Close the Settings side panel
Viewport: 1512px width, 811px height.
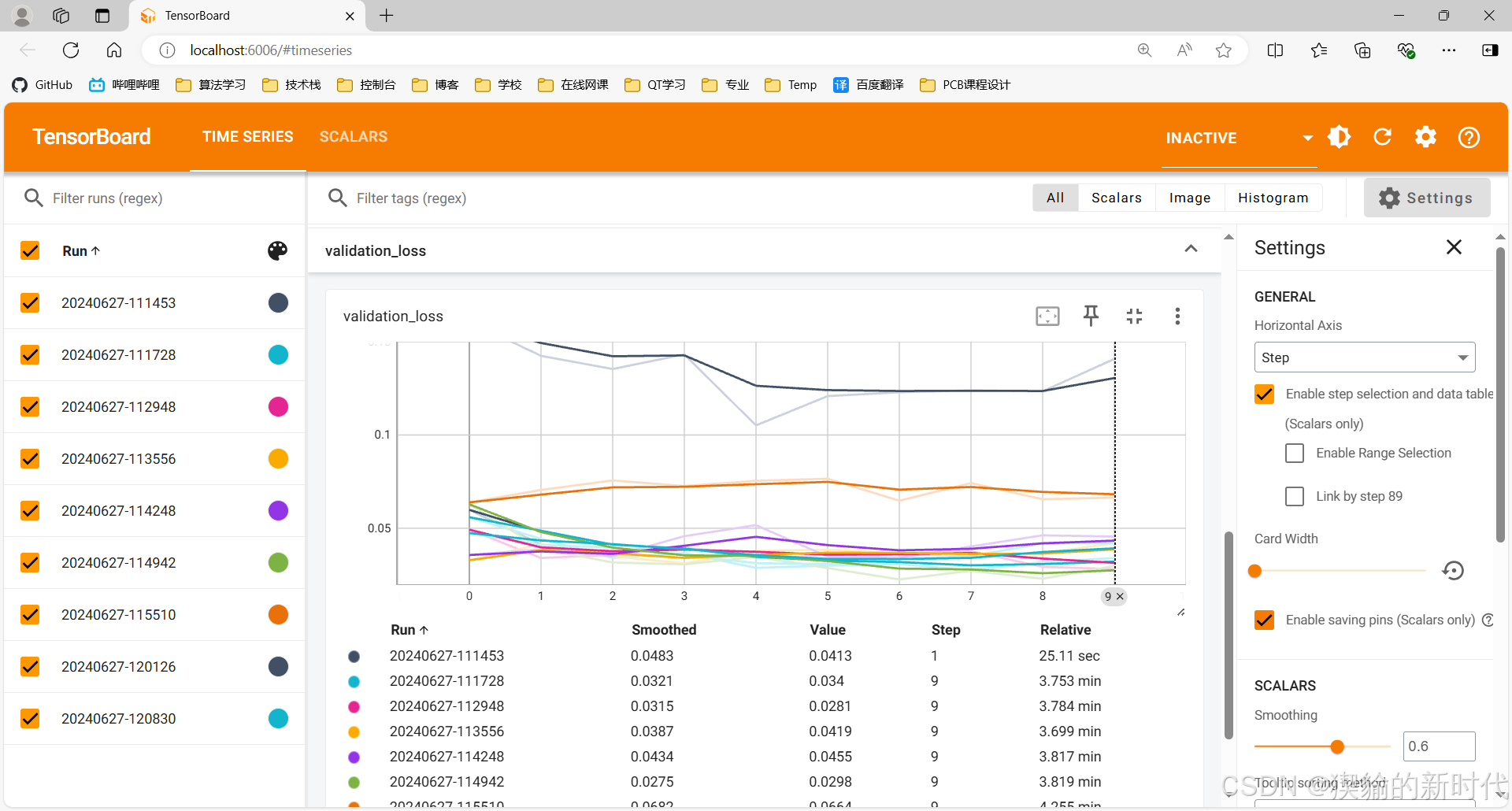click(1454, 247)
